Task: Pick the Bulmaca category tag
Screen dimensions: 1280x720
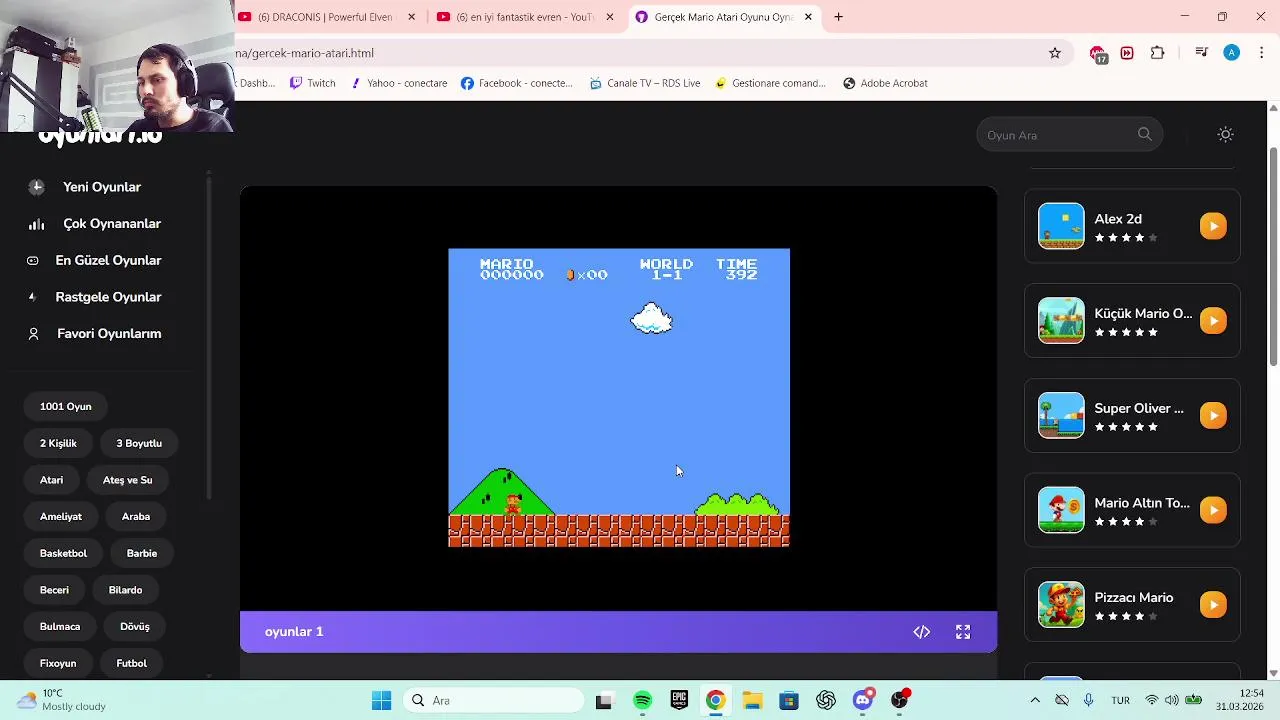Action: pos(60,627)
